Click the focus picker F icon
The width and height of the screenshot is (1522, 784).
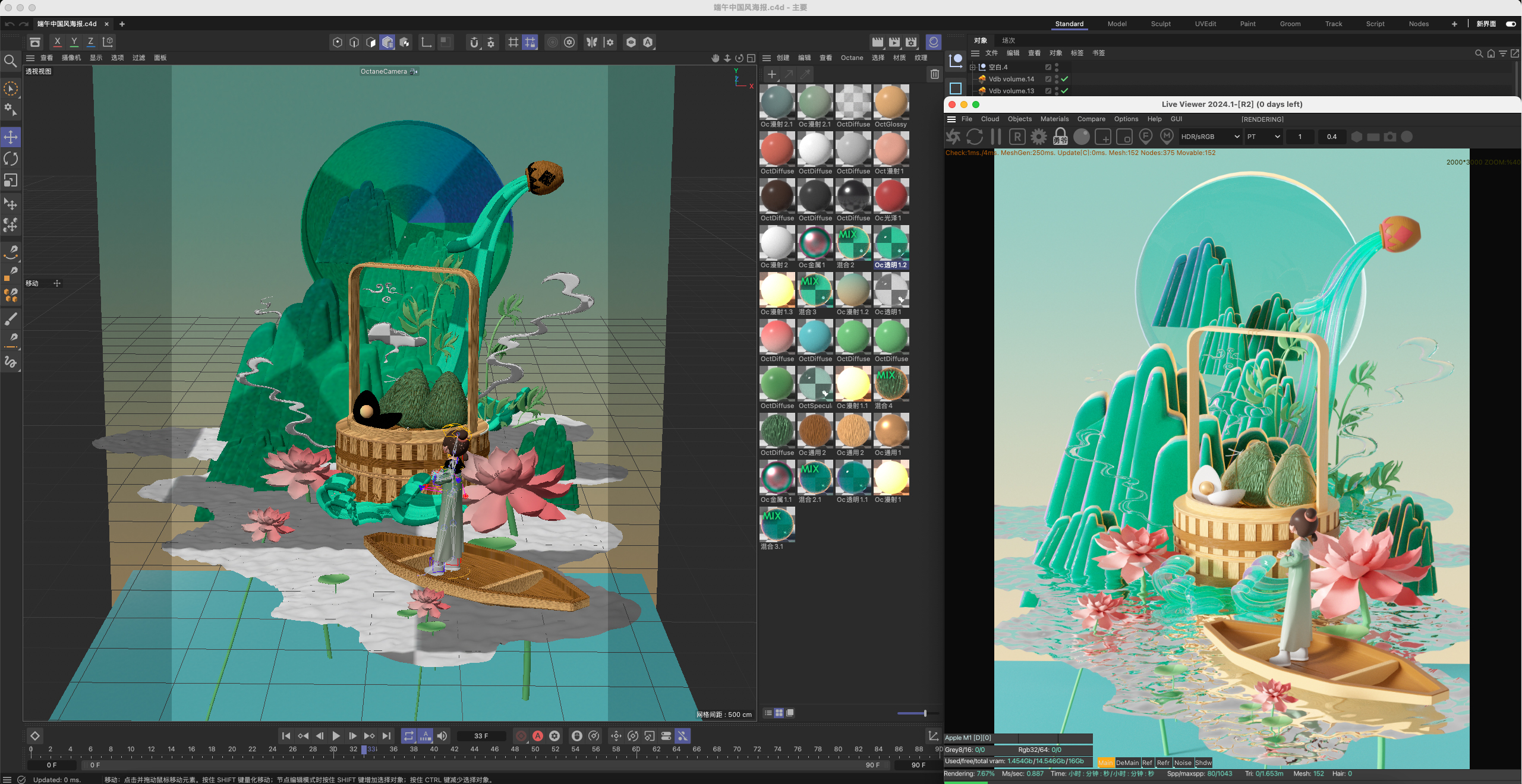[1145, 137]
